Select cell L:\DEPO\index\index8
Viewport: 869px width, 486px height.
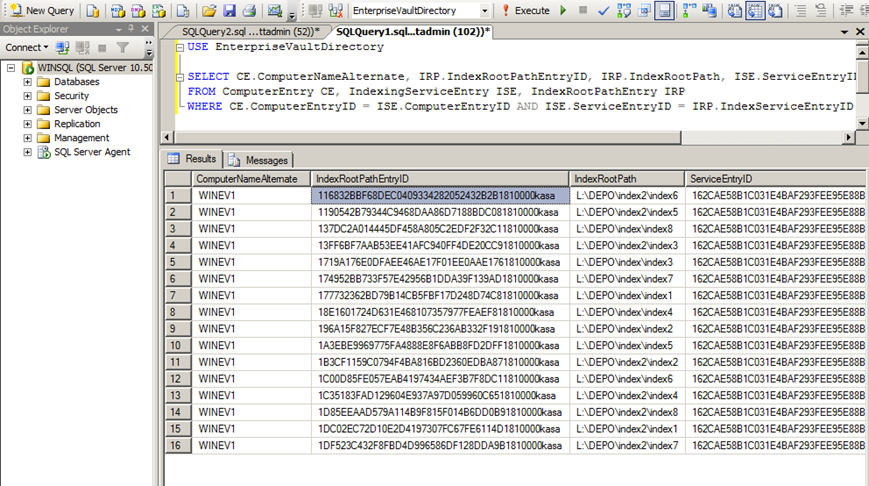coord(627,229)
